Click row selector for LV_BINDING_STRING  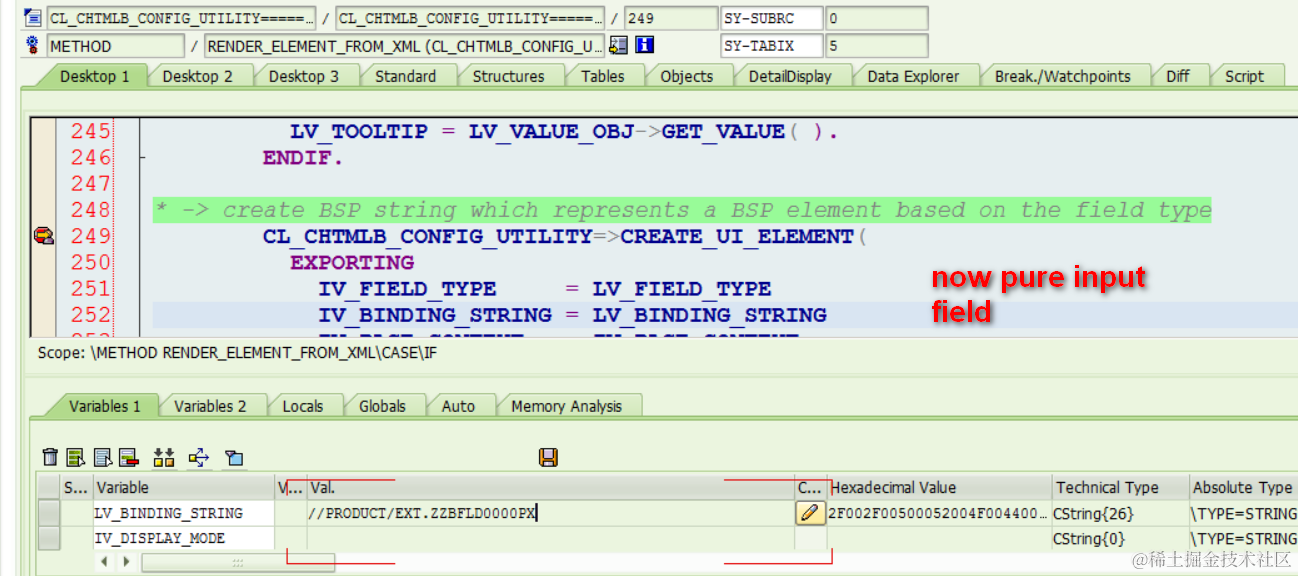point(49,513)
